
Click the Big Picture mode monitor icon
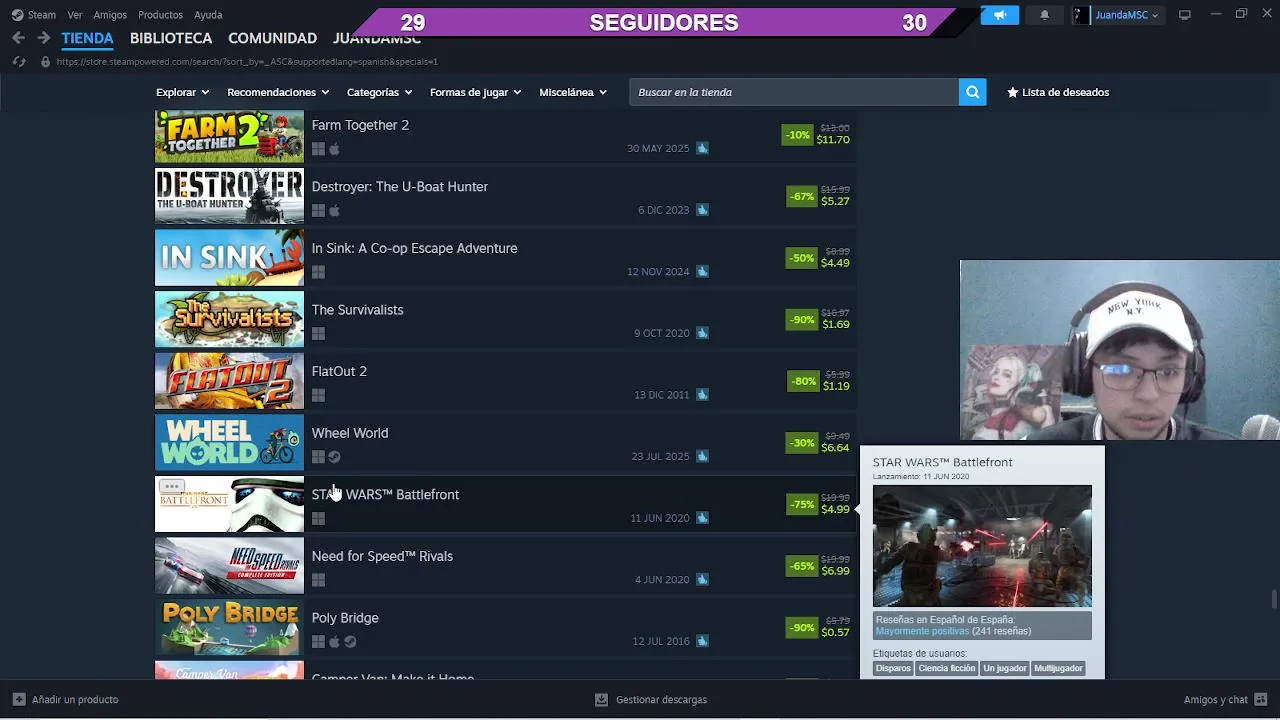click(x=1185, y=15)
